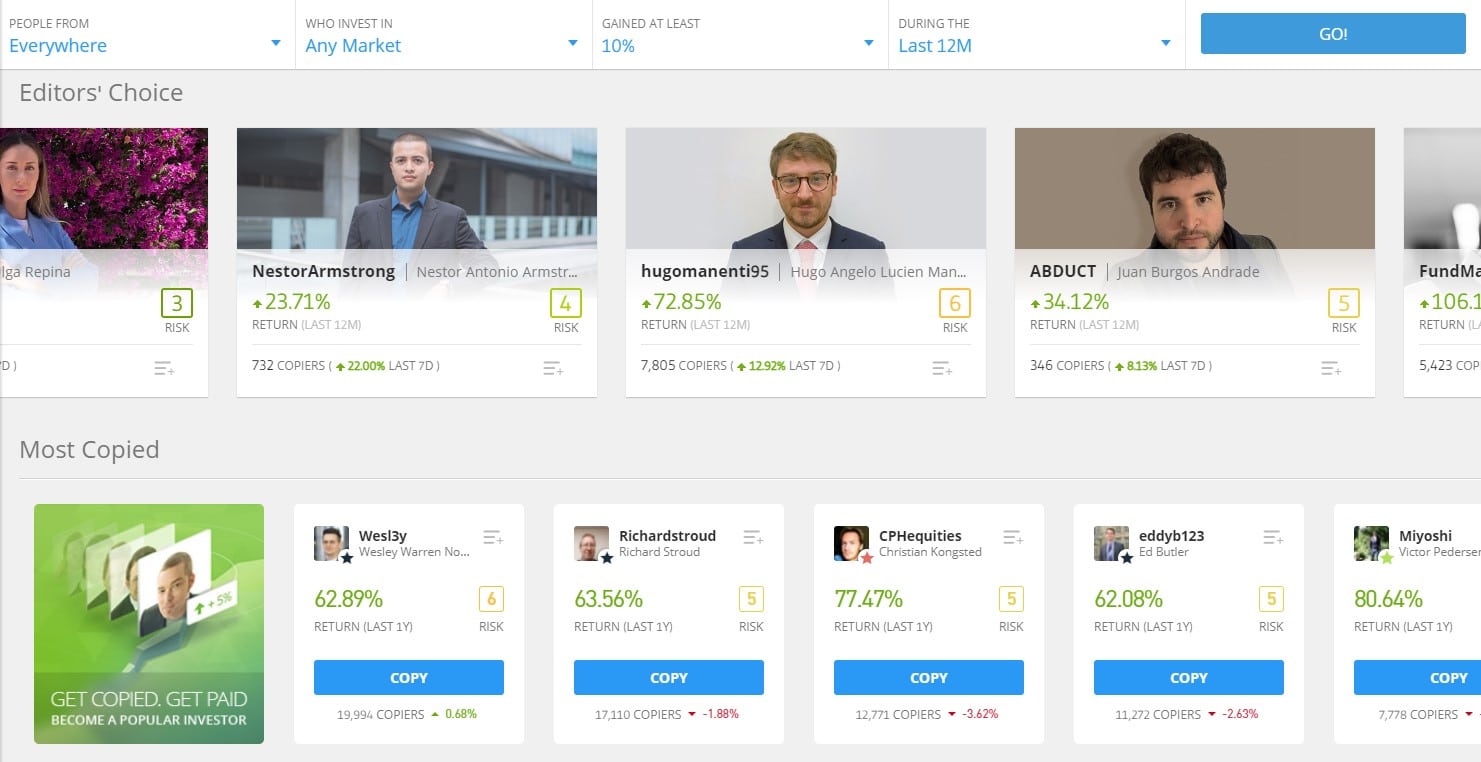Open eddyb123 username link

1171,535
